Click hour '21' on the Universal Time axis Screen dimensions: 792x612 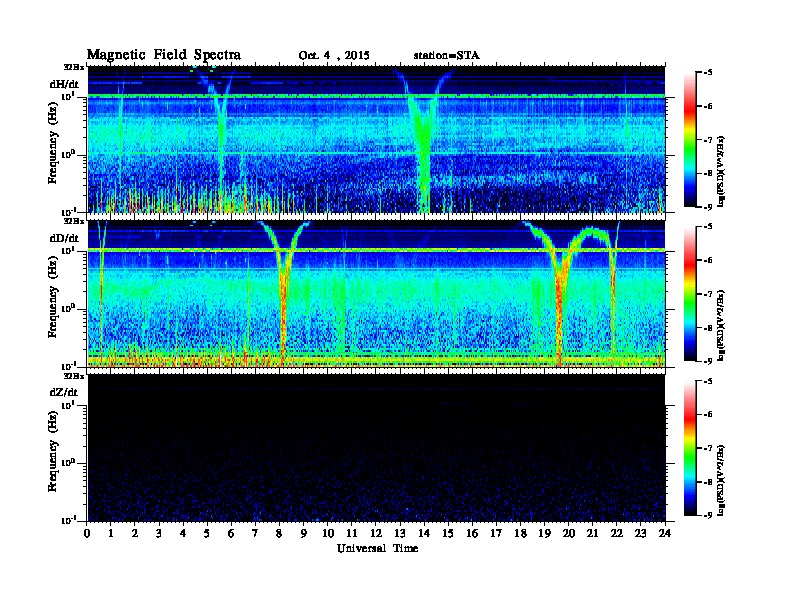coord(593,534)
